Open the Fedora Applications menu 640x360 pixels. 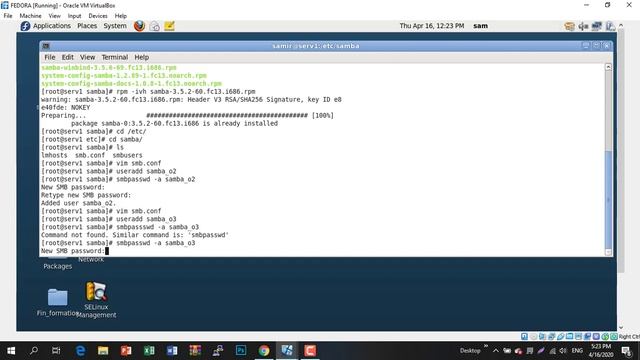pyautogui.click(x=51, y=26)
